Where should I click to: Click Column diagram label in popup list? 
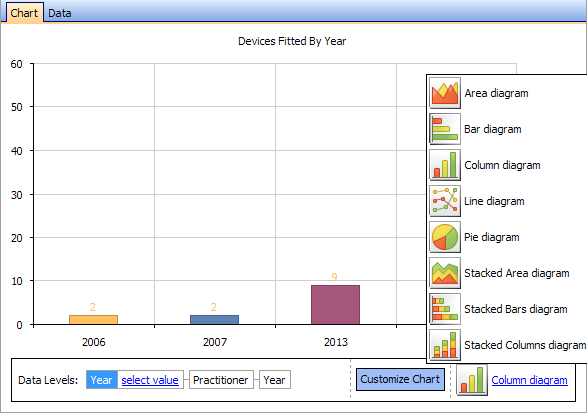[502, 165]
